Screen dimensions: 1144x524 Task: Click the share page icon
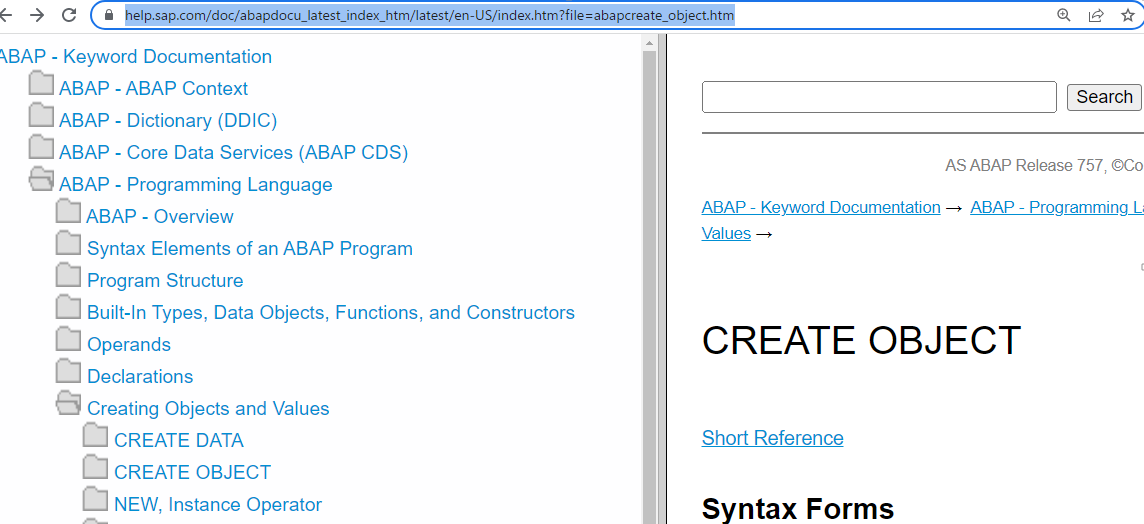(1096, 15)
